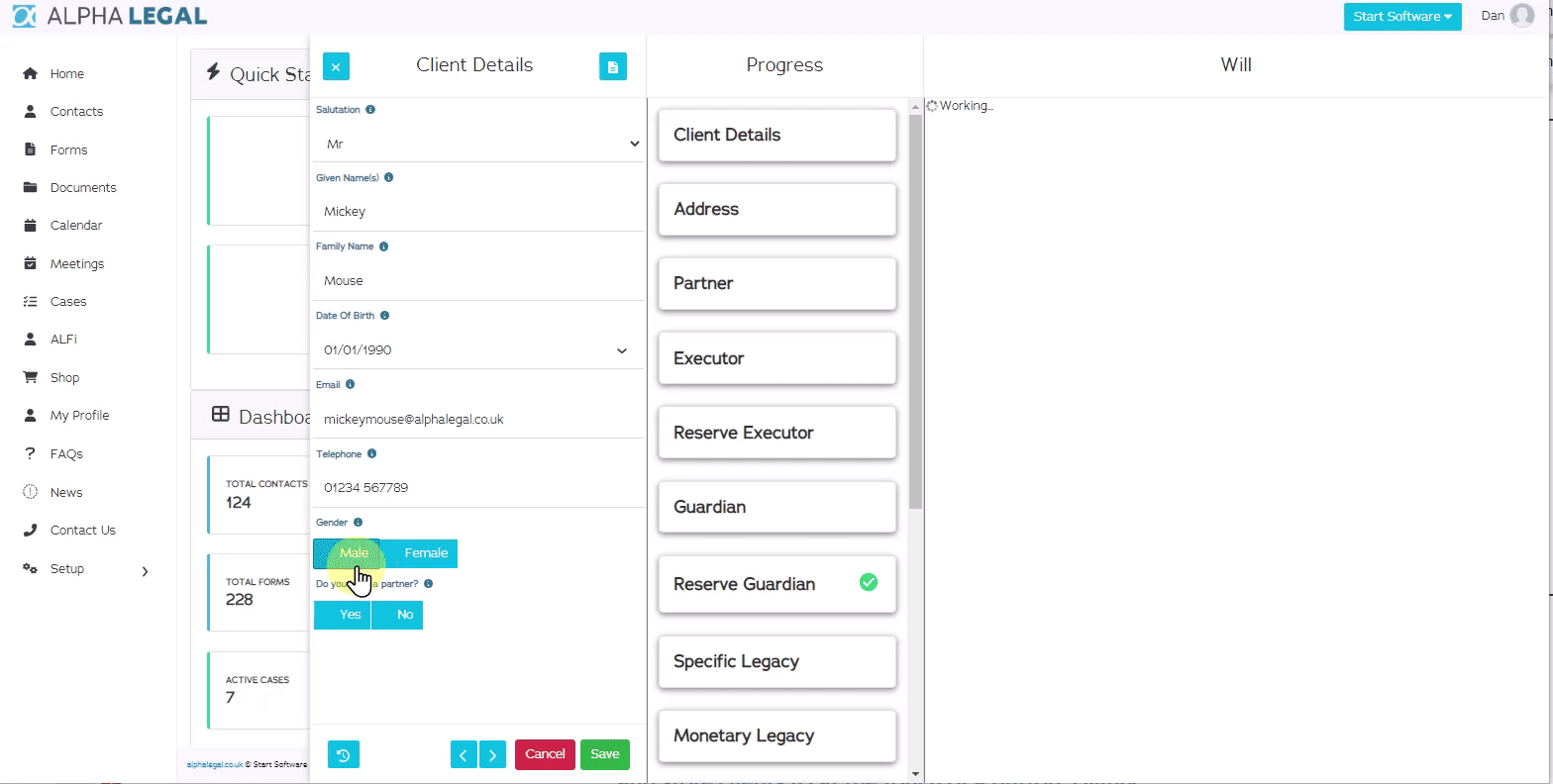Screen dimensions: 1553x784
Task: Open the Executor progress step
Action: [776, 358]
